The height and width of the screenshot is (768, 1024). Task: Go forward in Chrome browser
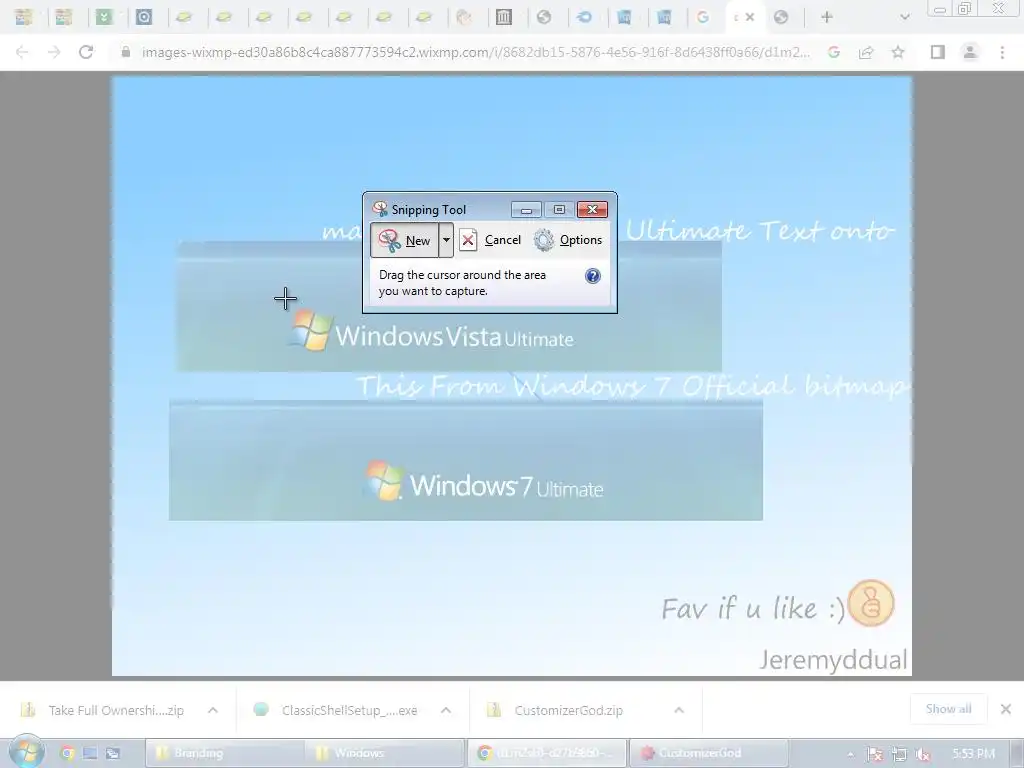(x=54, y=52)
